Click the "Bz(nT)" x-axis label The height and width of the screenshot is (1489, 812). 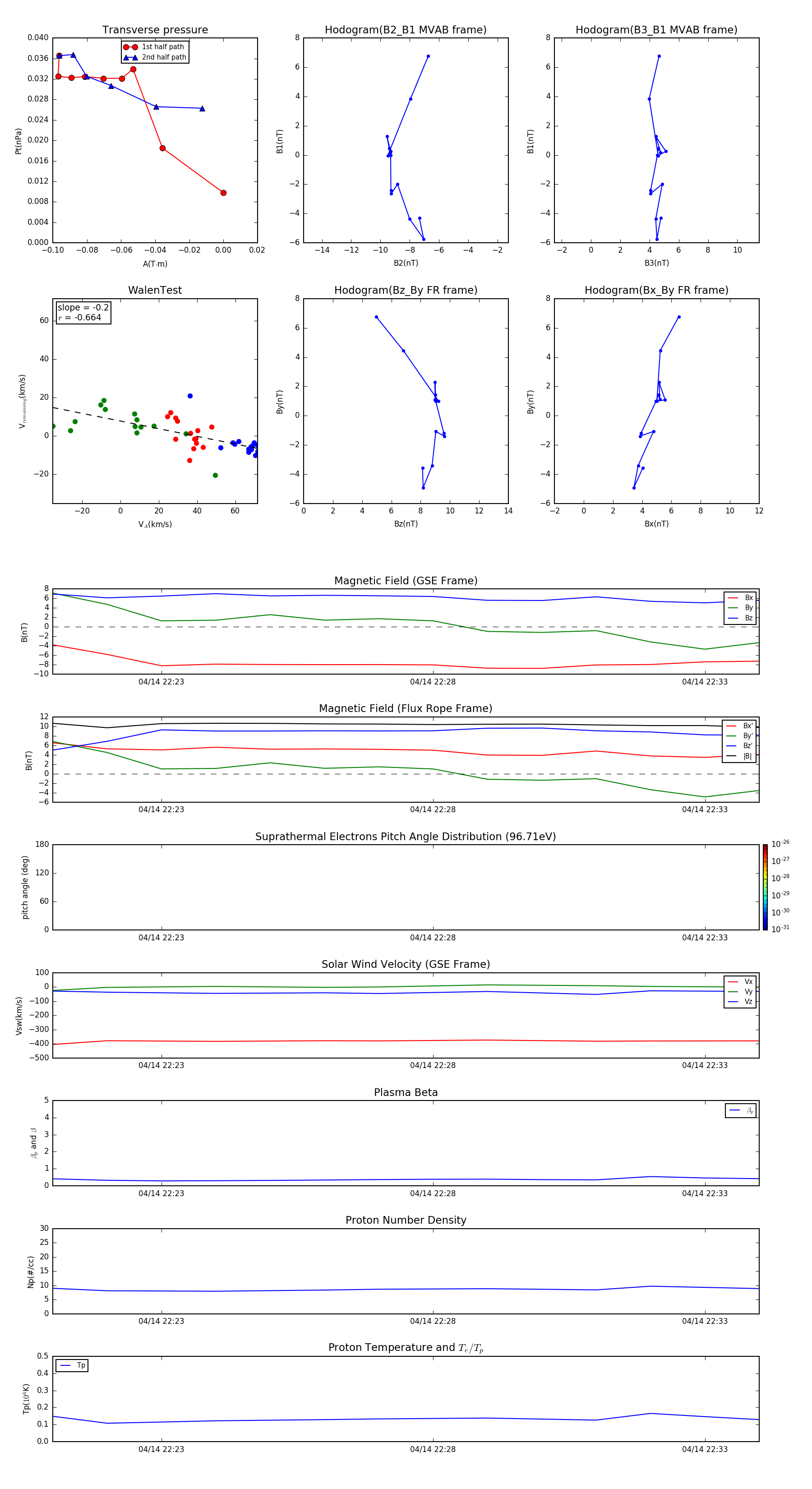[406, 524]
